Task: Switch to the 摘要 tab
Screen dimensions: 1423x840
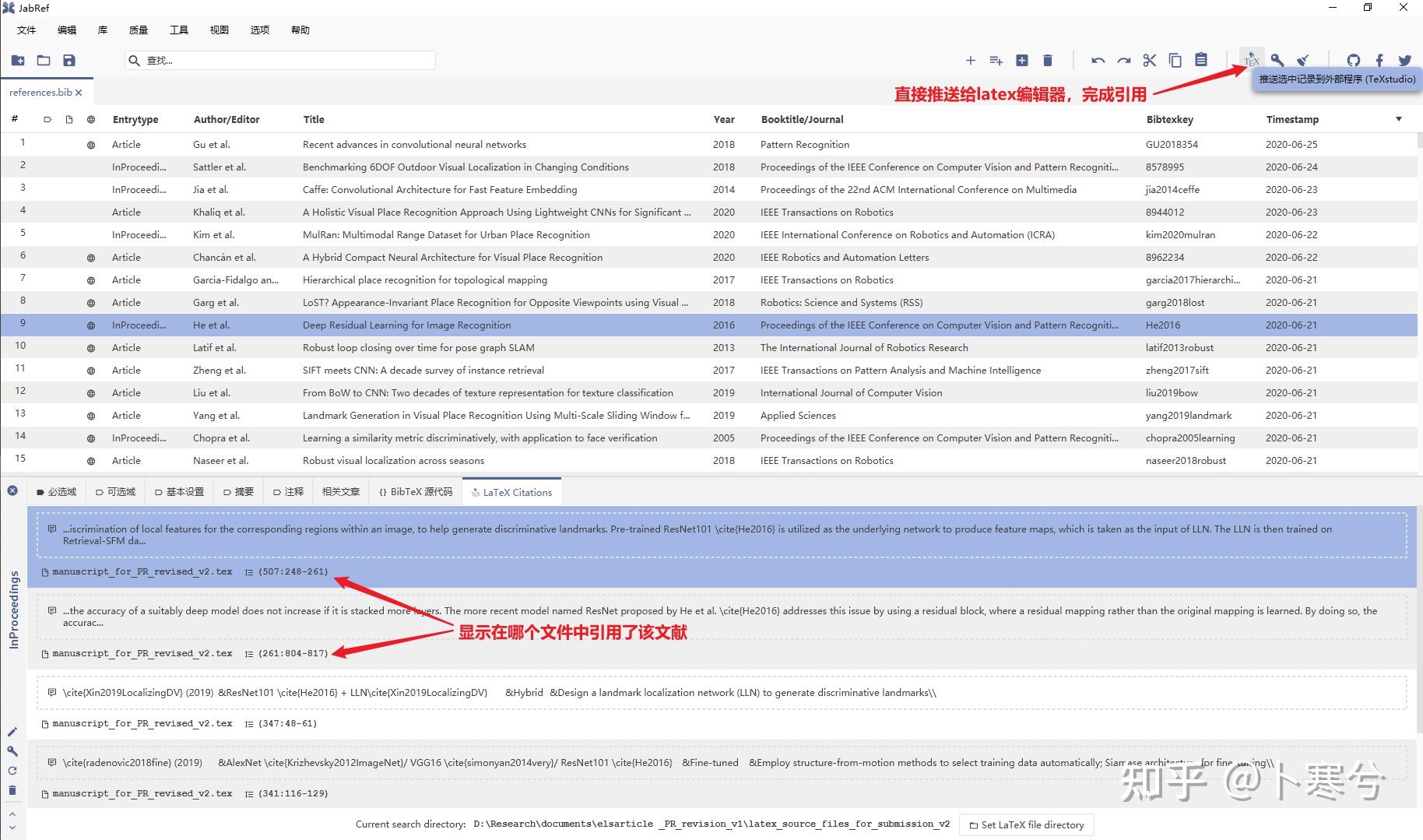Action: [238, 492]
